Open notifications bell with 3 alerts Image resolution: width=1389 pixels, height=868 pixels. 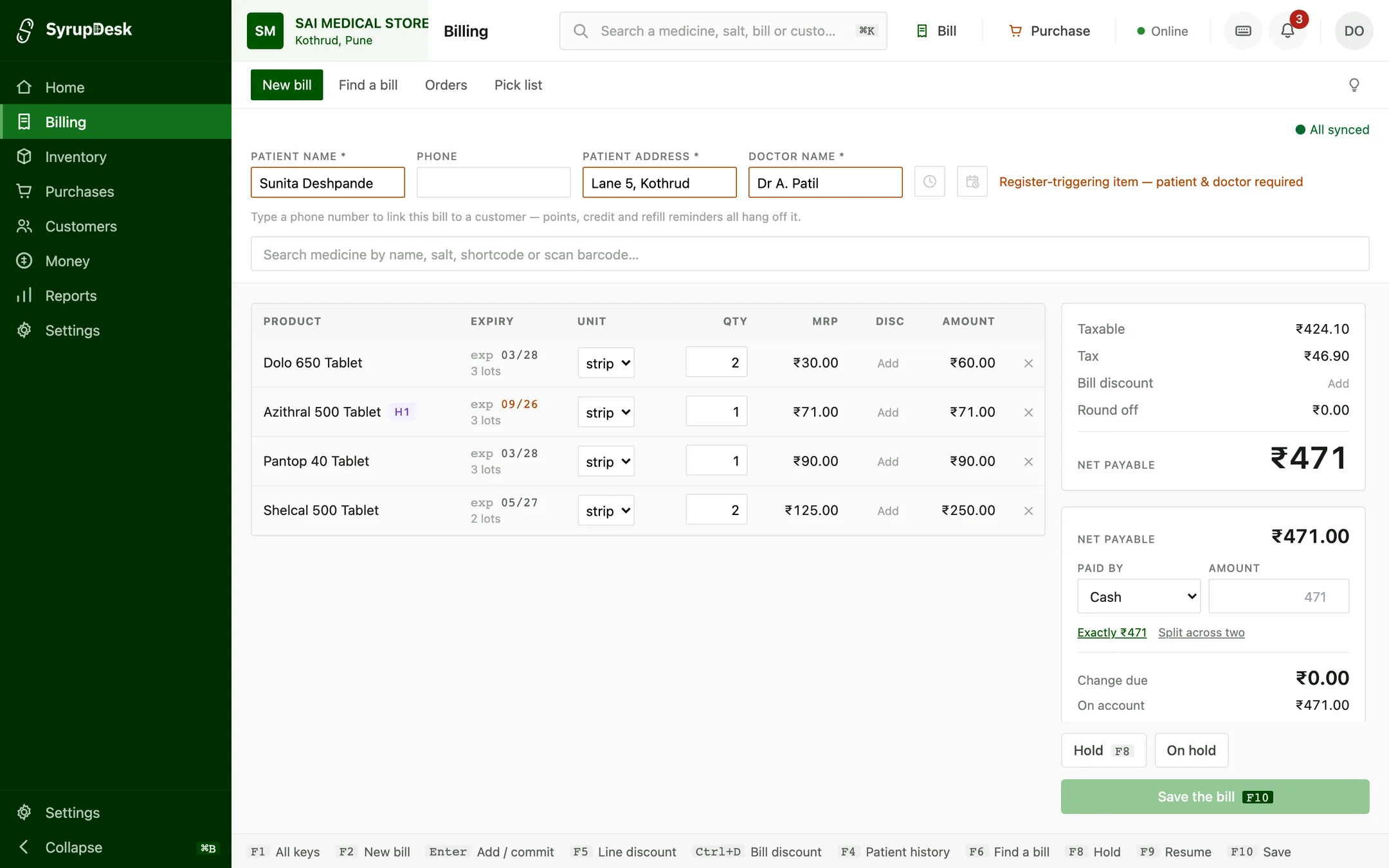click(x=1287, y=31)
